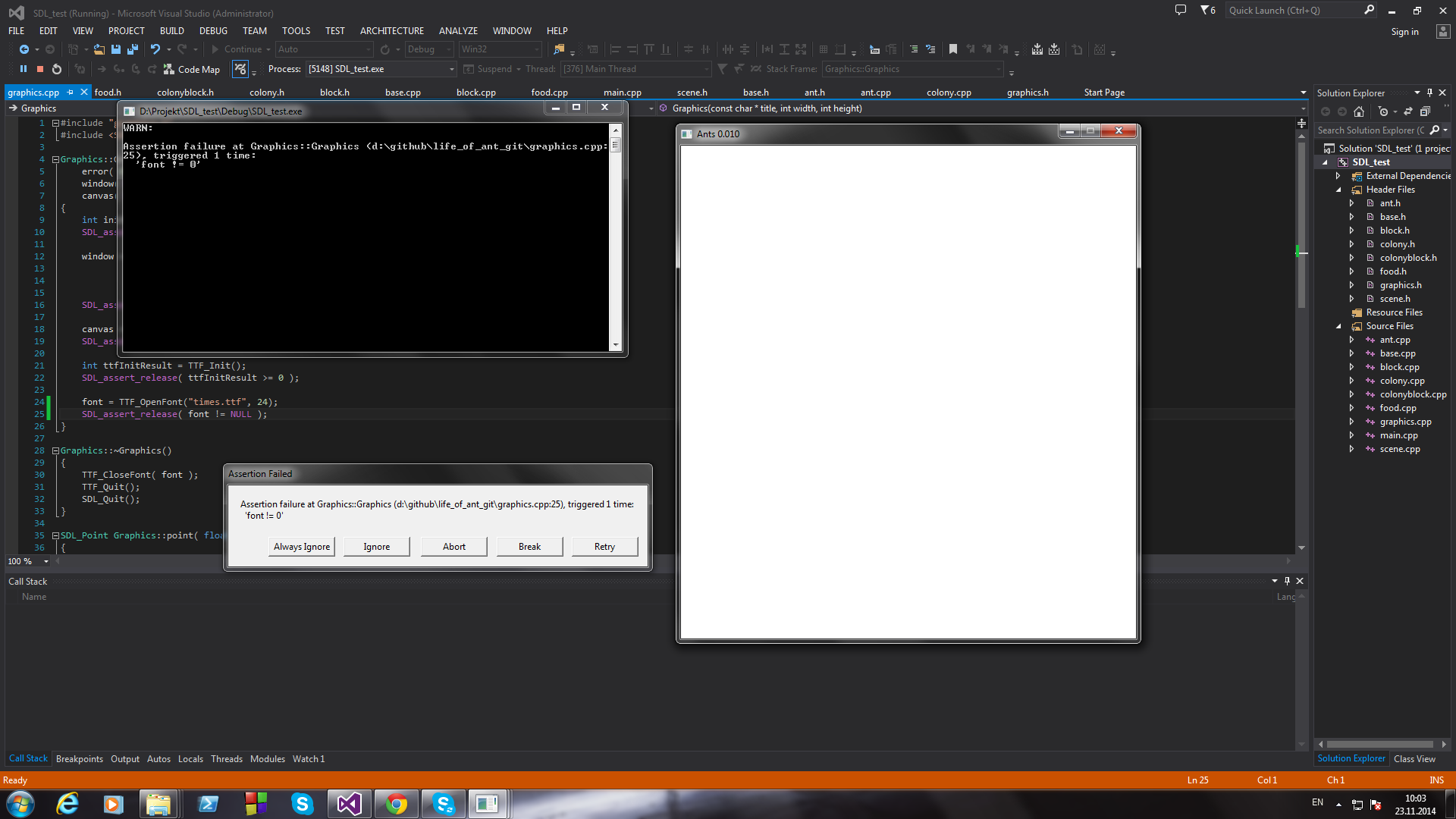Switch to the main.cpp tab
1456x819 pixels.
622,93
